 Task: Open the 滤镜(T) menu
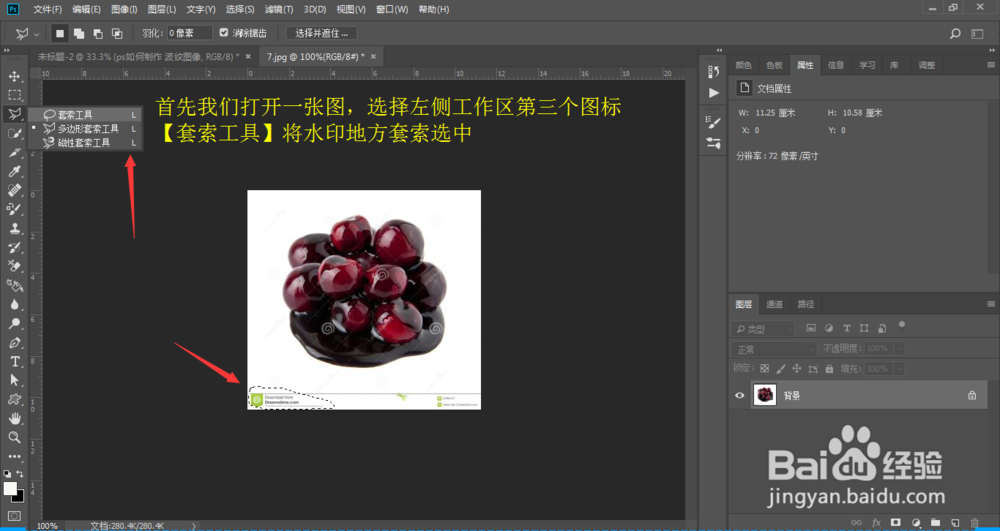point(279,10)
